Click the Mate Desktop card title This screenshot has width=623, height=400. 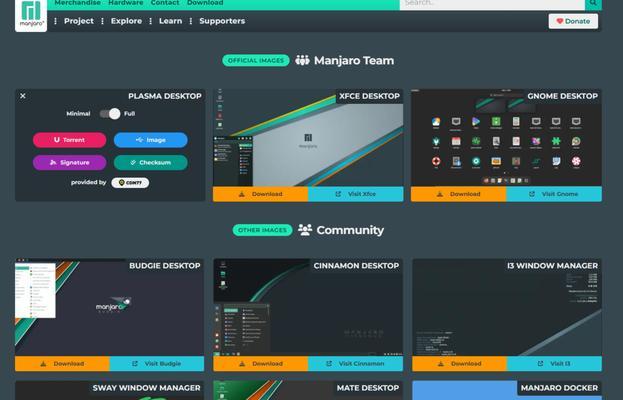click(x=368, y=388)
